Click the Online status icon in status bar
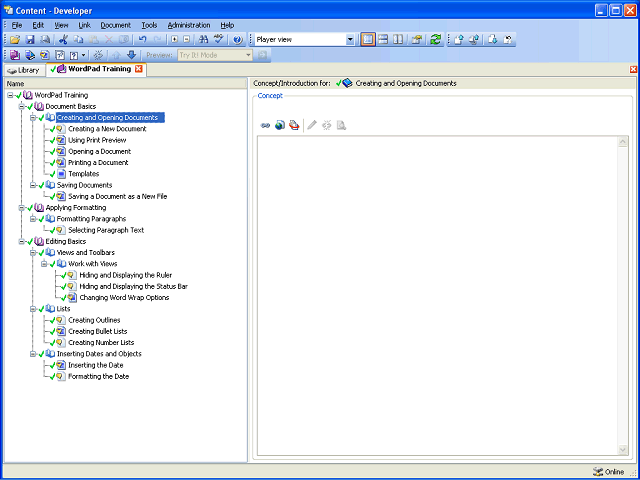The height and width of the screenshot is (480, 640). [598, 472]
